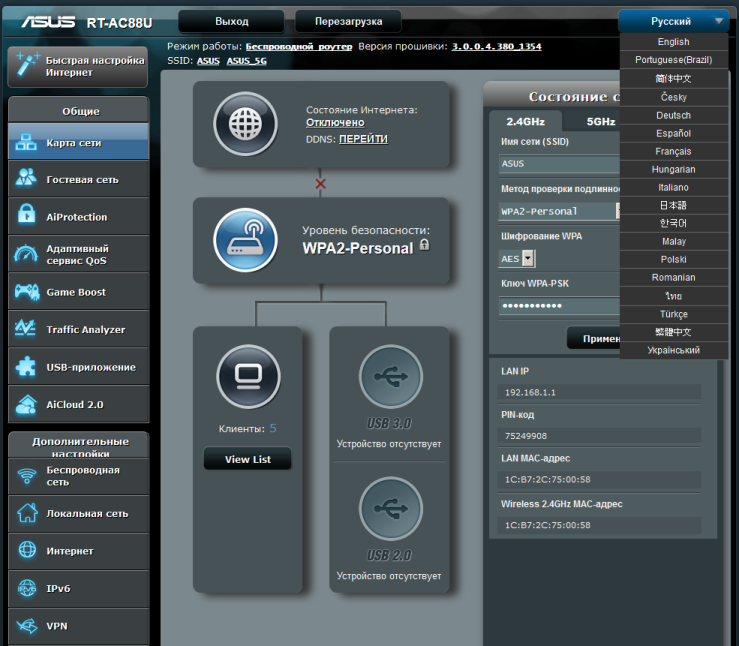Select Türkçe from the language list

pos(673,314)
